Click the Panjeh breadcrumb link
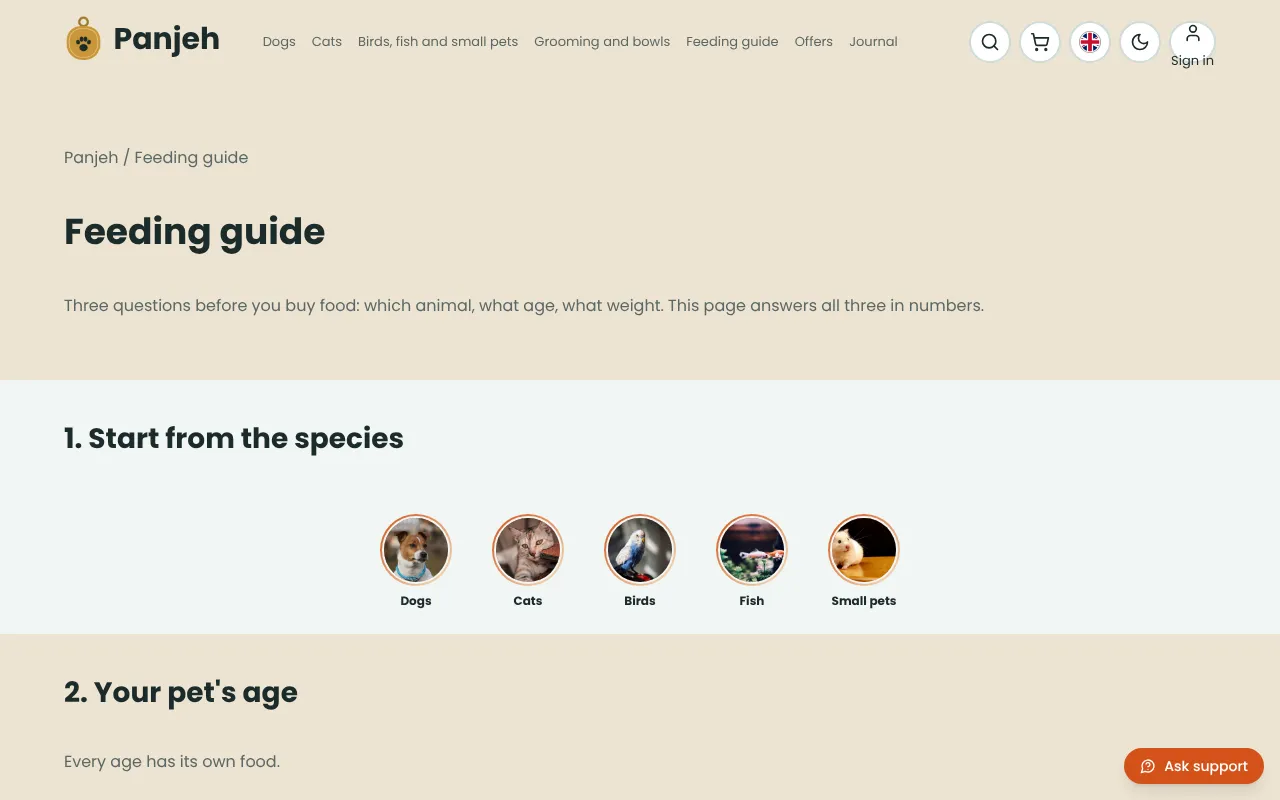 coord(91,157)
